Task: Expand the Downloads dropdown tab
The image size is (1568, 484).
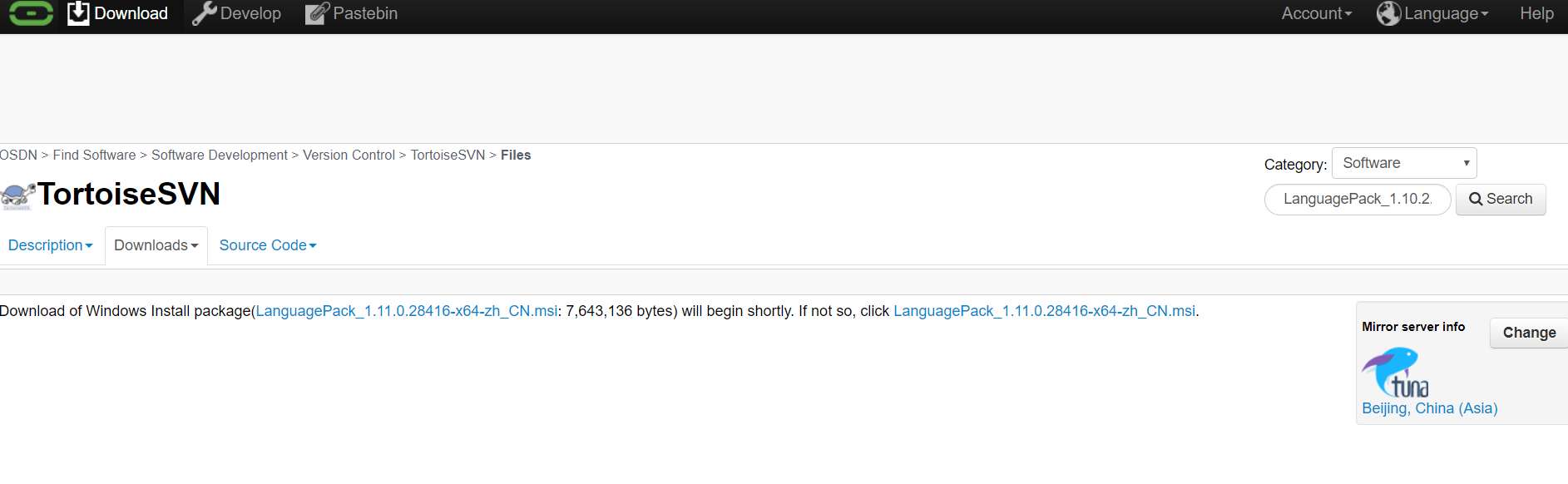Action: (x=156, y=245)
